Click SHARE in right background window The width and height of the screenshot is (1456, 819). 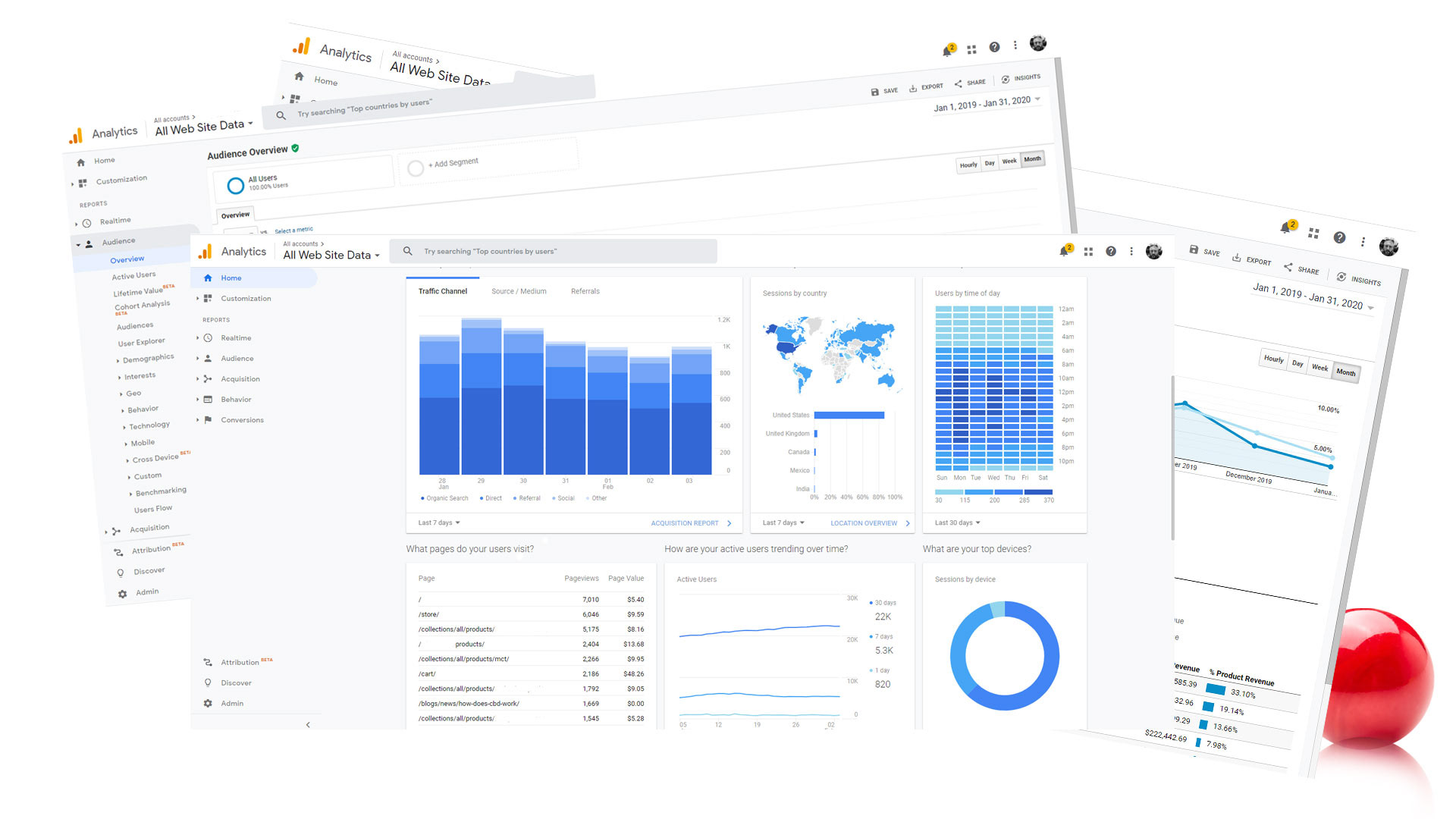tap(1301, 269)
